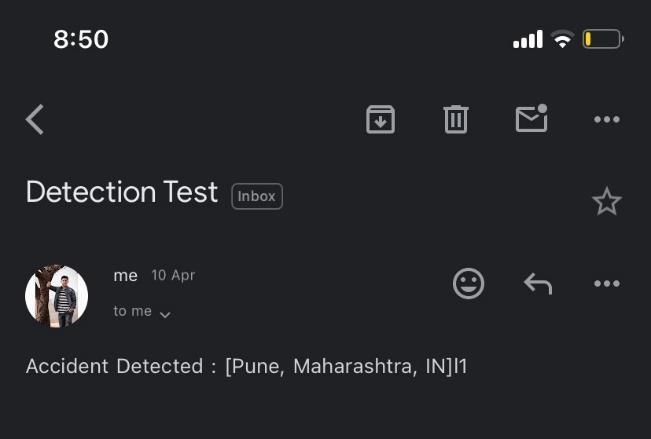Tap the sender name "me"
This screenshot has width=651, height=439.
[126, 276]
